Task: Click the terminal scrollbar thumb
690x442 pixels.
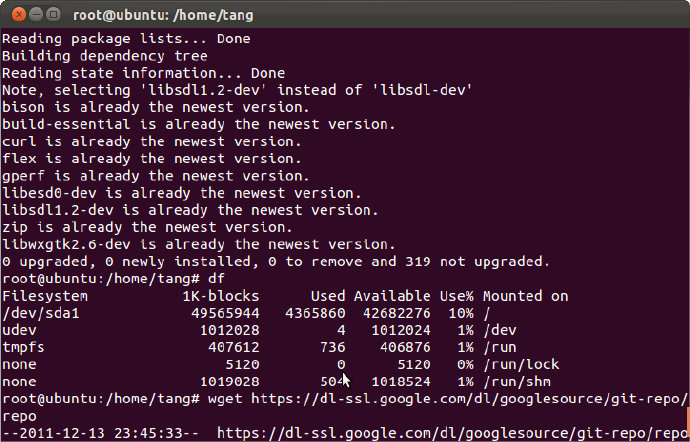Action: [x=688, y=423]
